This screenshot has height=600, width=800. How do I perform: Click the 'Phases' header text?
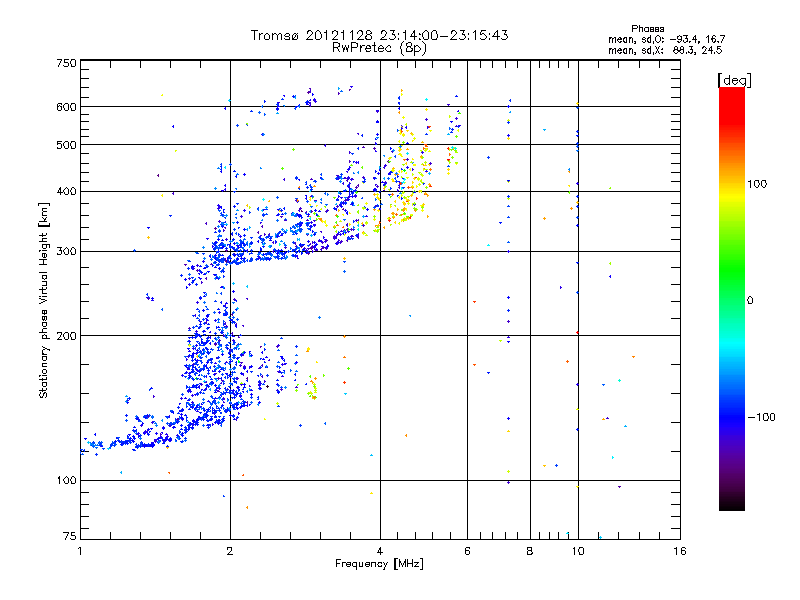[x=647, y=29]
